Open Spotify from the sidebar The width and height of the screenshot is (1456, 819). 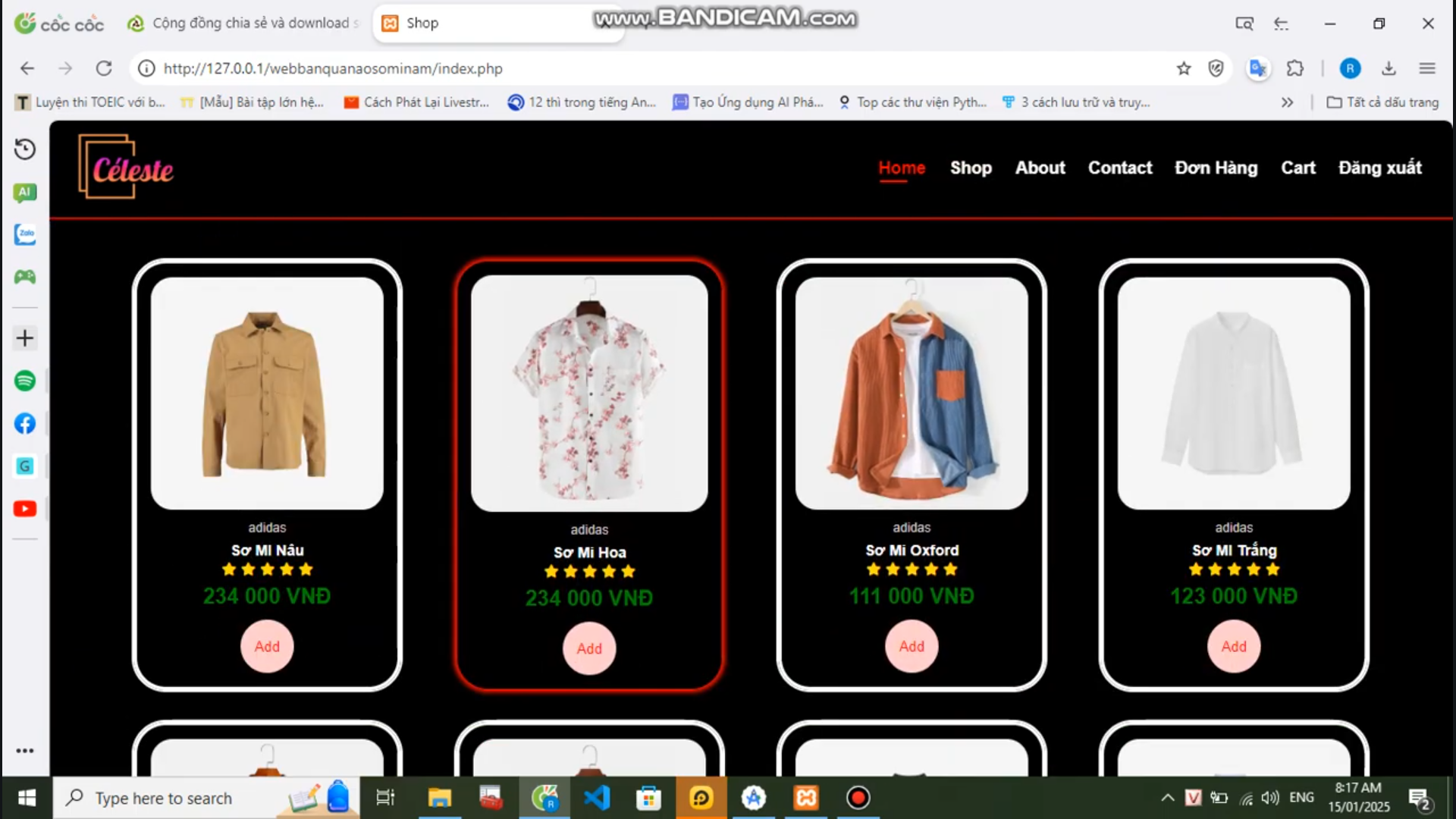tap(25, 380)
